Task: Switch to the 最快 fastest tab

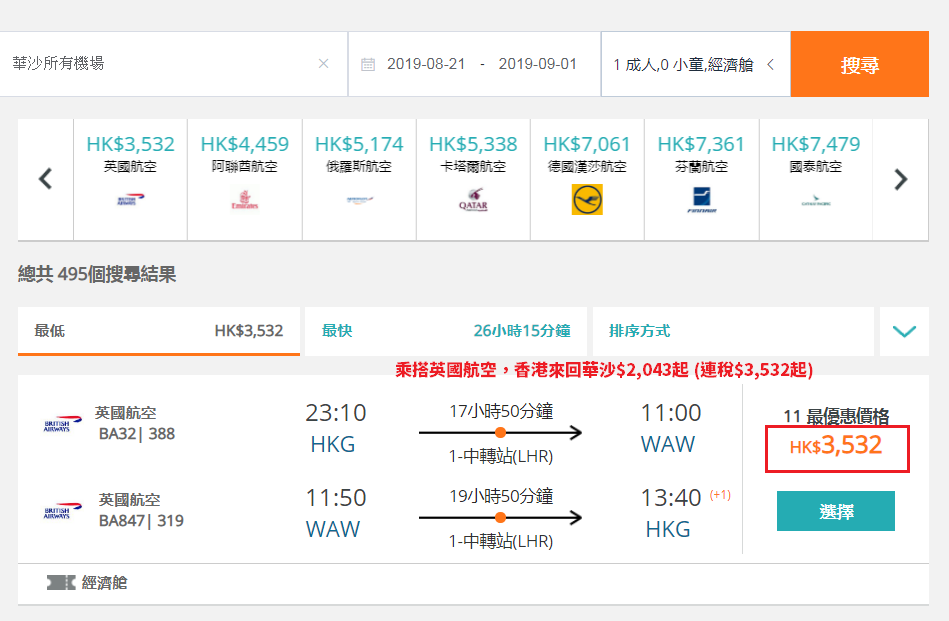Action: 446,331
